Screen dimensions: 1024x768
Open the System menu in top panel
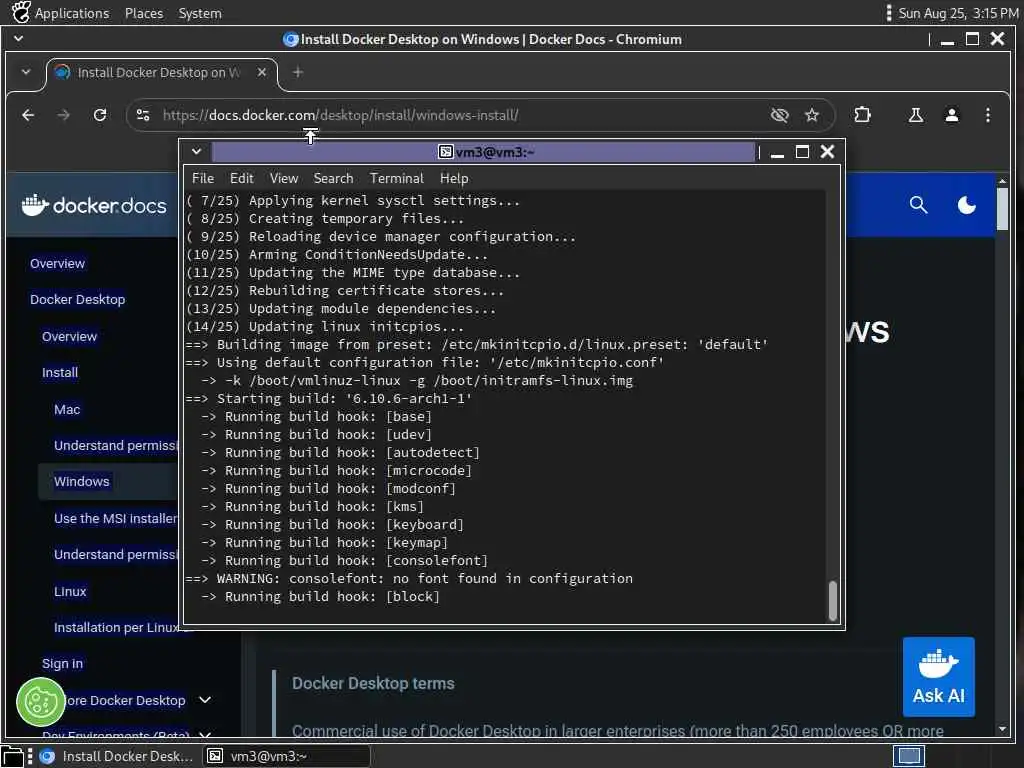(200, 13)
